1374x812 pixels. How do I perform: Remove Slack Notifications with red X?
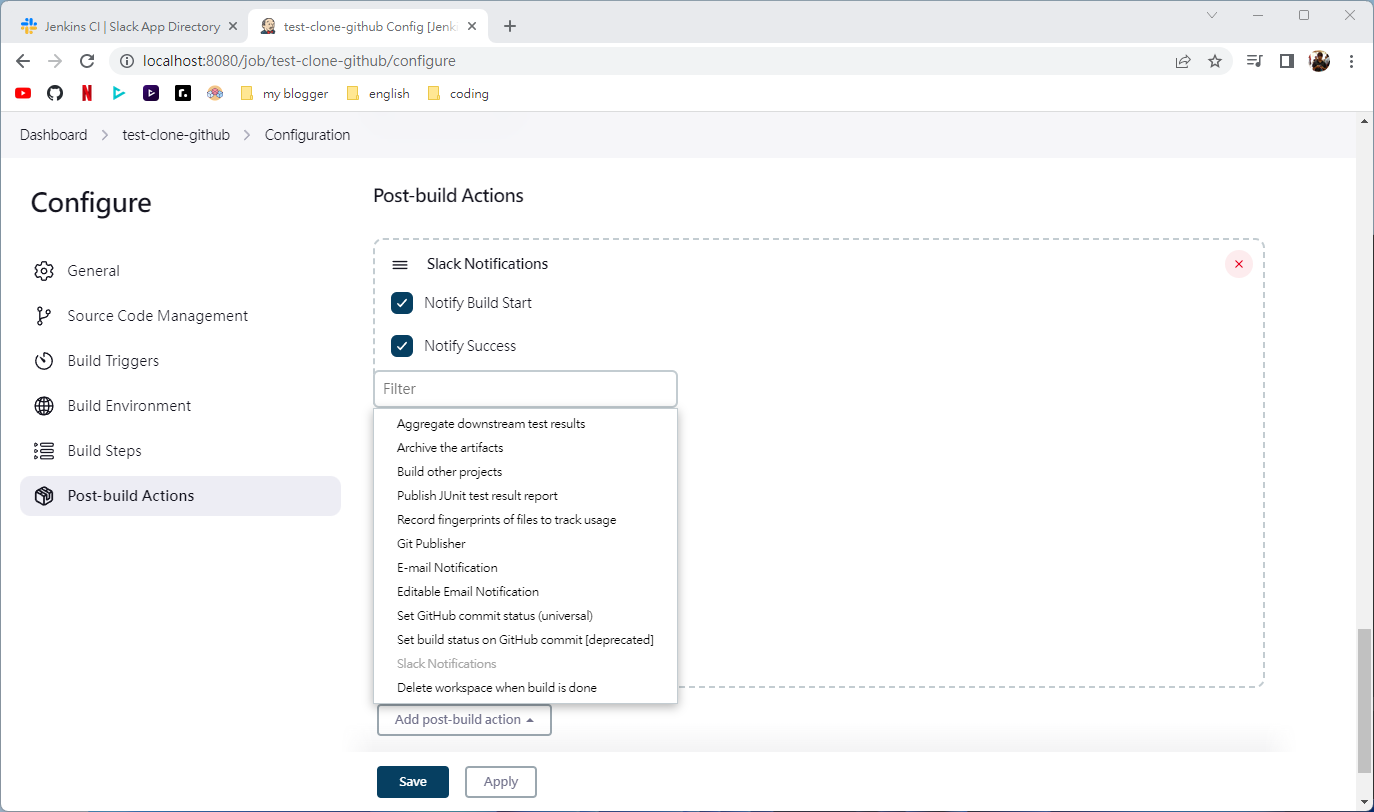(1239, 264)
